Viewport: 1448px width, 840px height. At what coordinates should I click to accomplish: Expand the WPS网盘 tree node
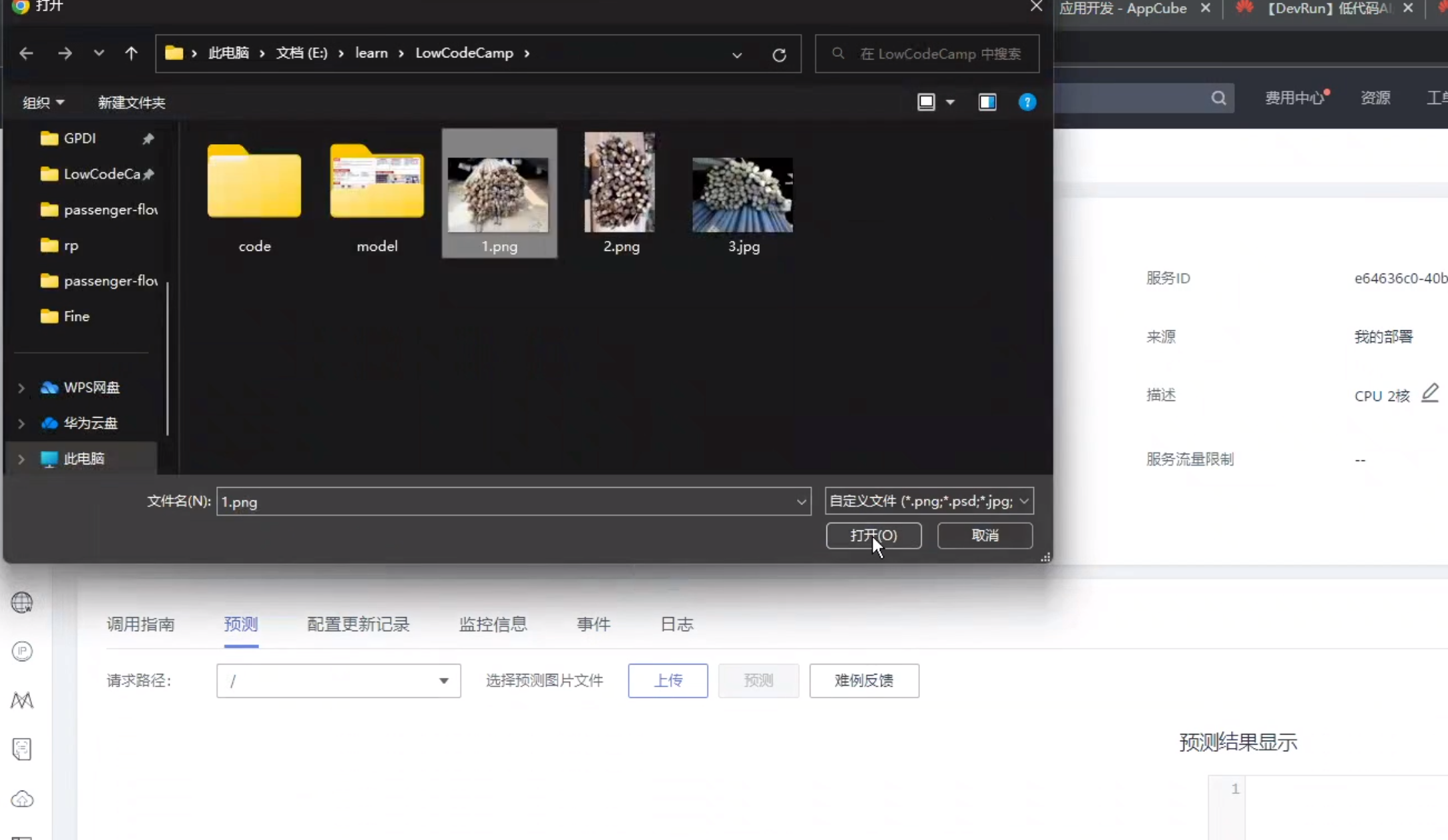[x=21, y=388]
